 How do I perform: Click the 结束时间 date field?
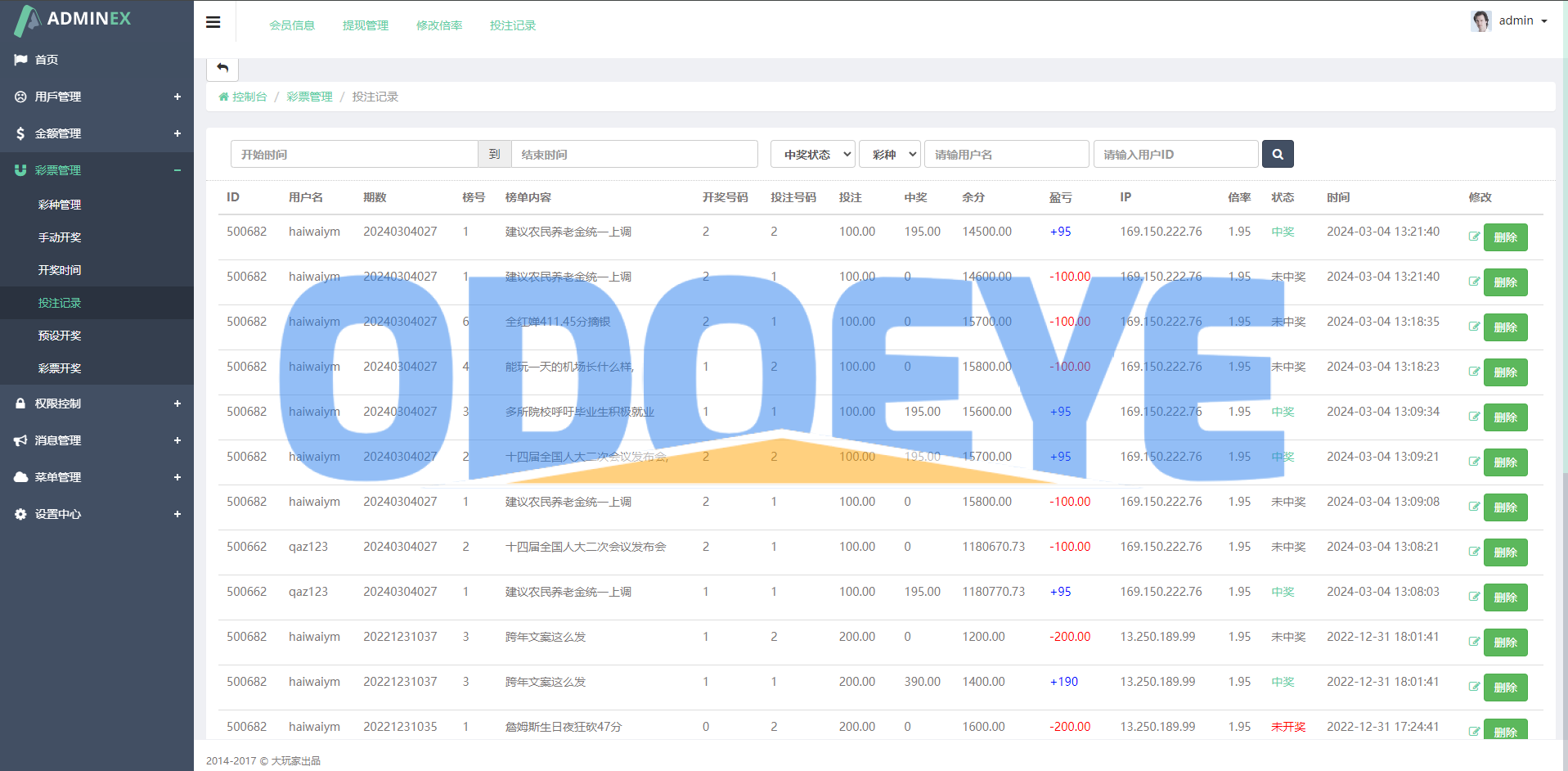(634, 154)
